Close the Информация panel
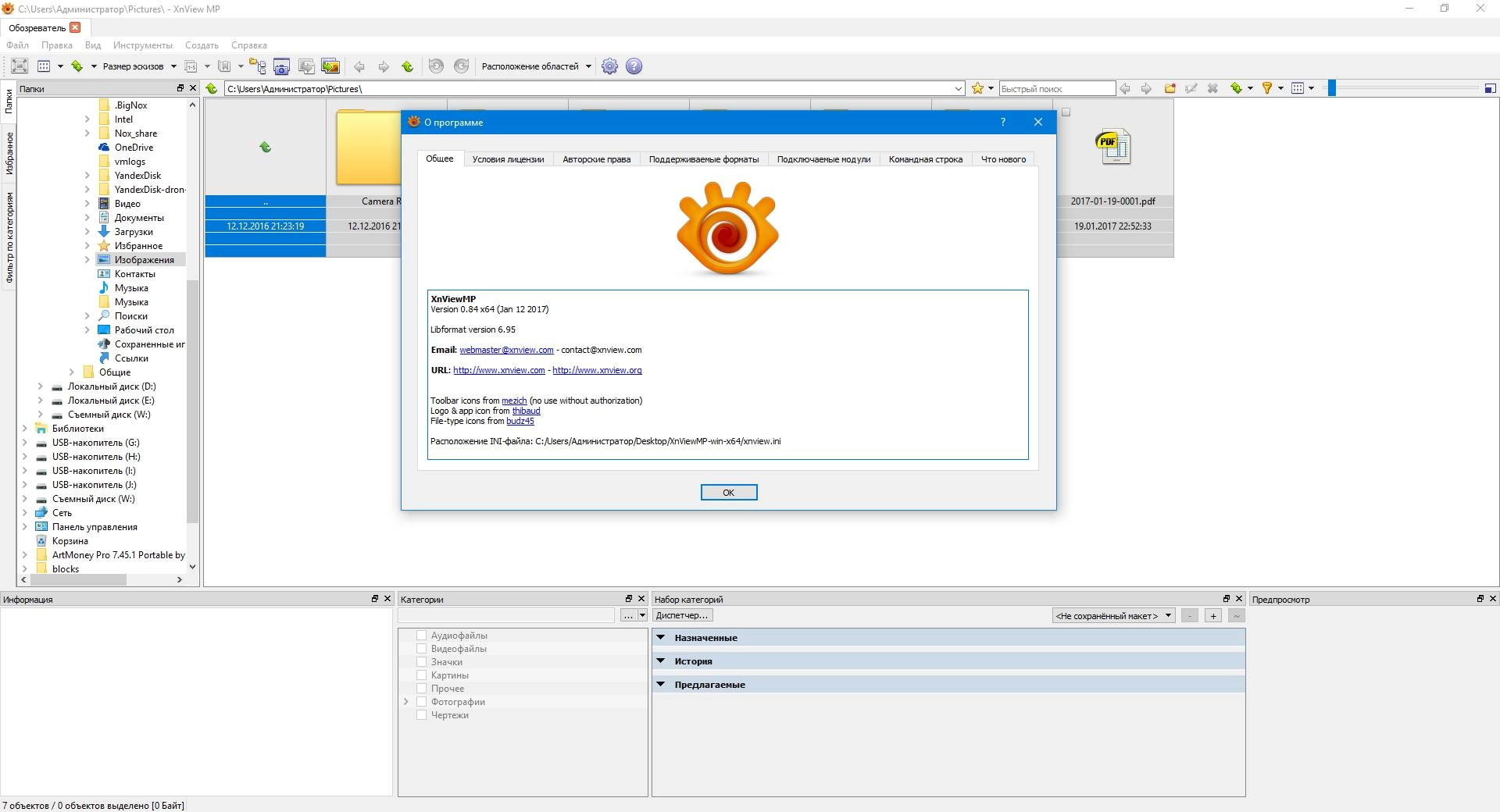 click(x=387, y=599)
